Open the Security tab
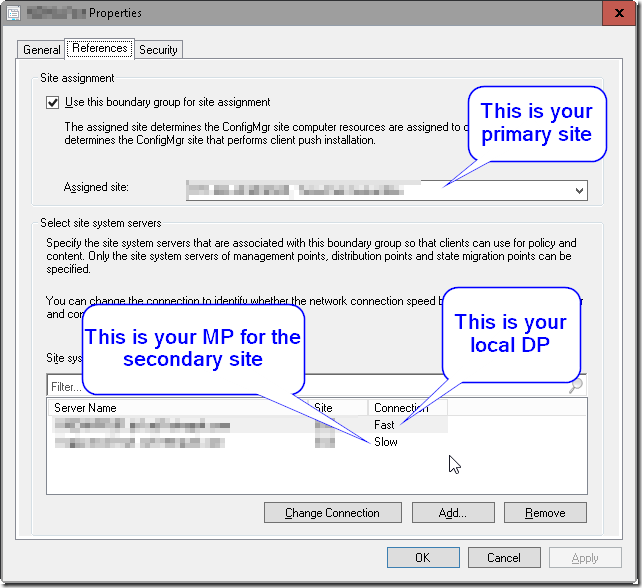The image size is (642, 588). [x=158, y=50]
